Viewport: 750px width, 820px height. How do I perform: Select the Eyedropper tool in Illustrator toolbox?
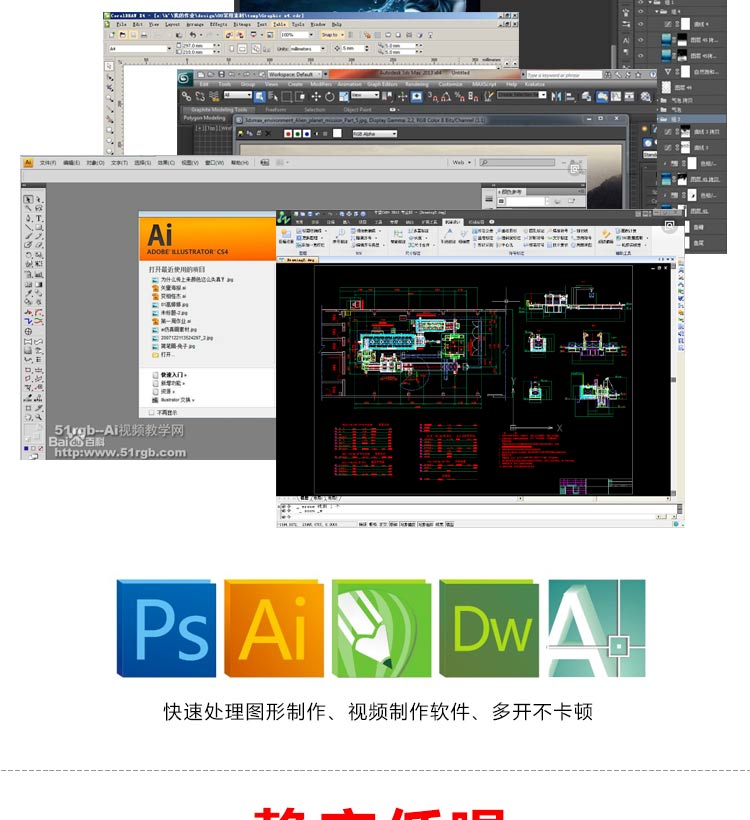click(x=28, y=293)
